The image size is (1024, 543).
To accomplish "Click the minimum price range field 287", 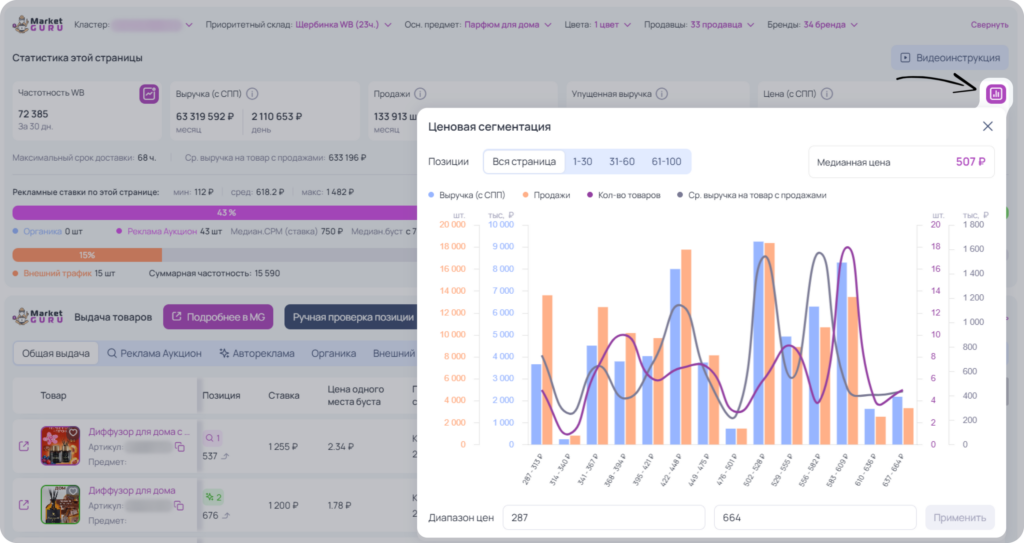I will [603, 518].
